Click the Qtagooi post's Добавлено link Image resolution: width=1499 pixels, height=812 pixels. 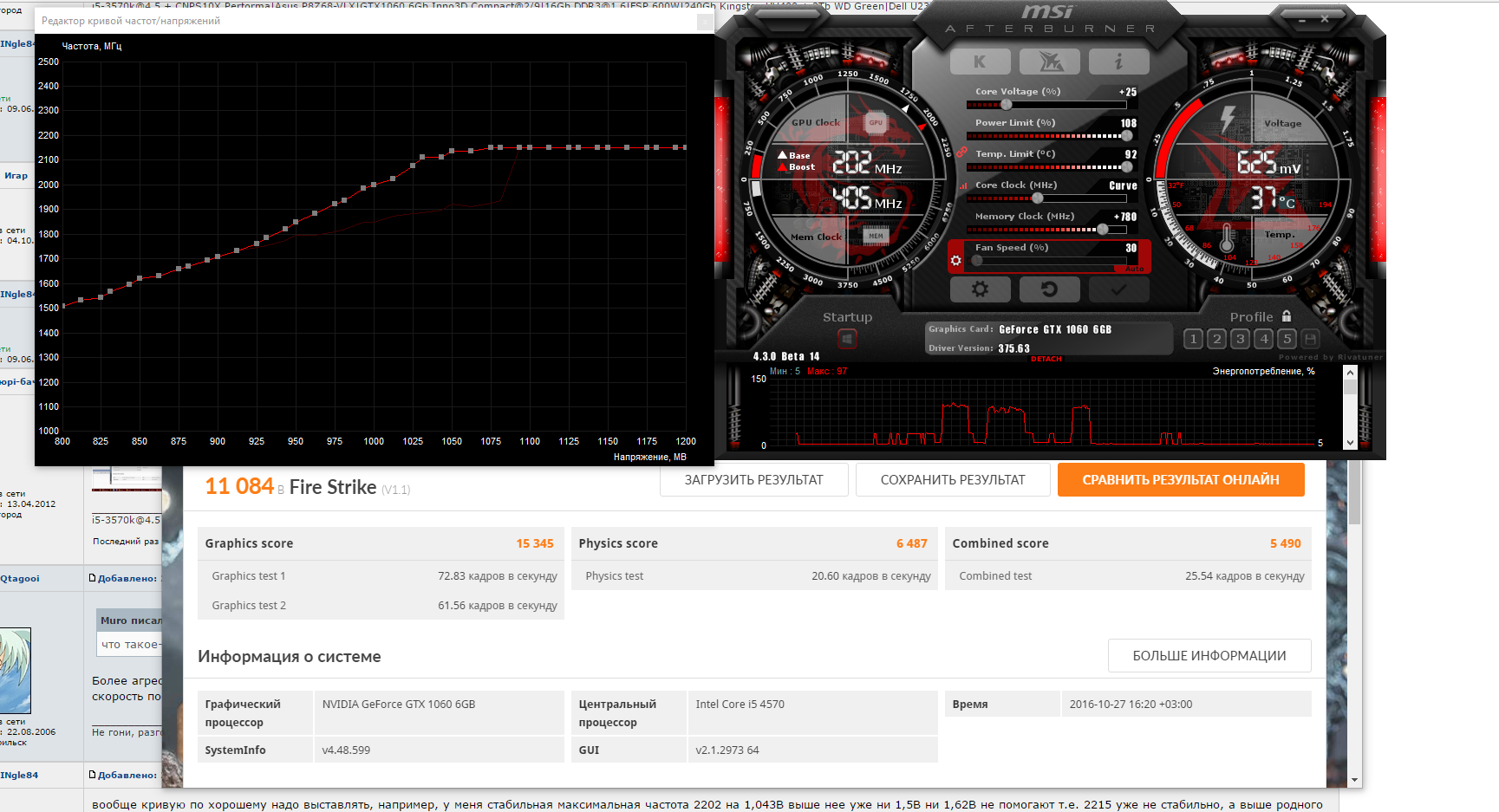coord(127,578)
